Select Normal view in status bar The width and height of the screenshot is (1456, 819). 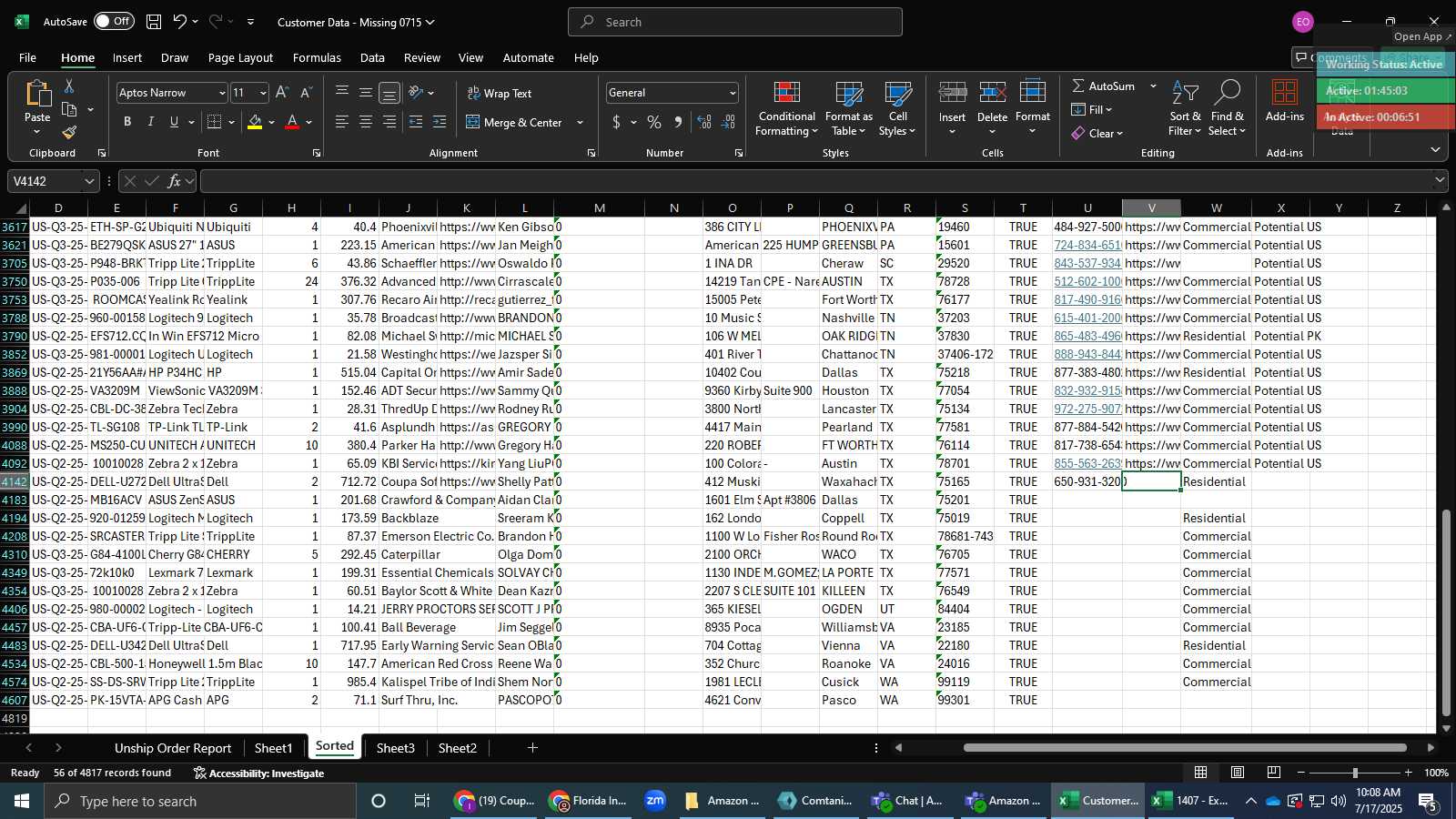[x=1201, y=773]
